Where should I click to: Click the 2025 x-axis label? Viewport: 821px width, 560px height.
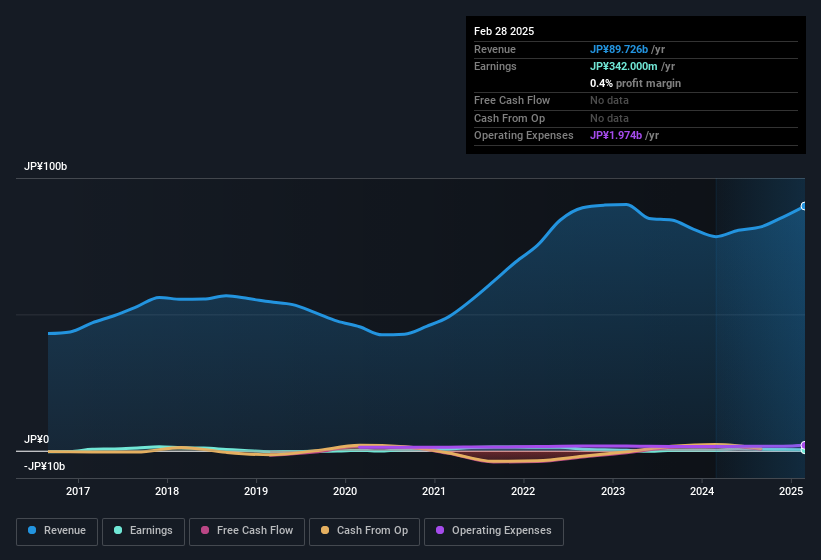point(791,491)
